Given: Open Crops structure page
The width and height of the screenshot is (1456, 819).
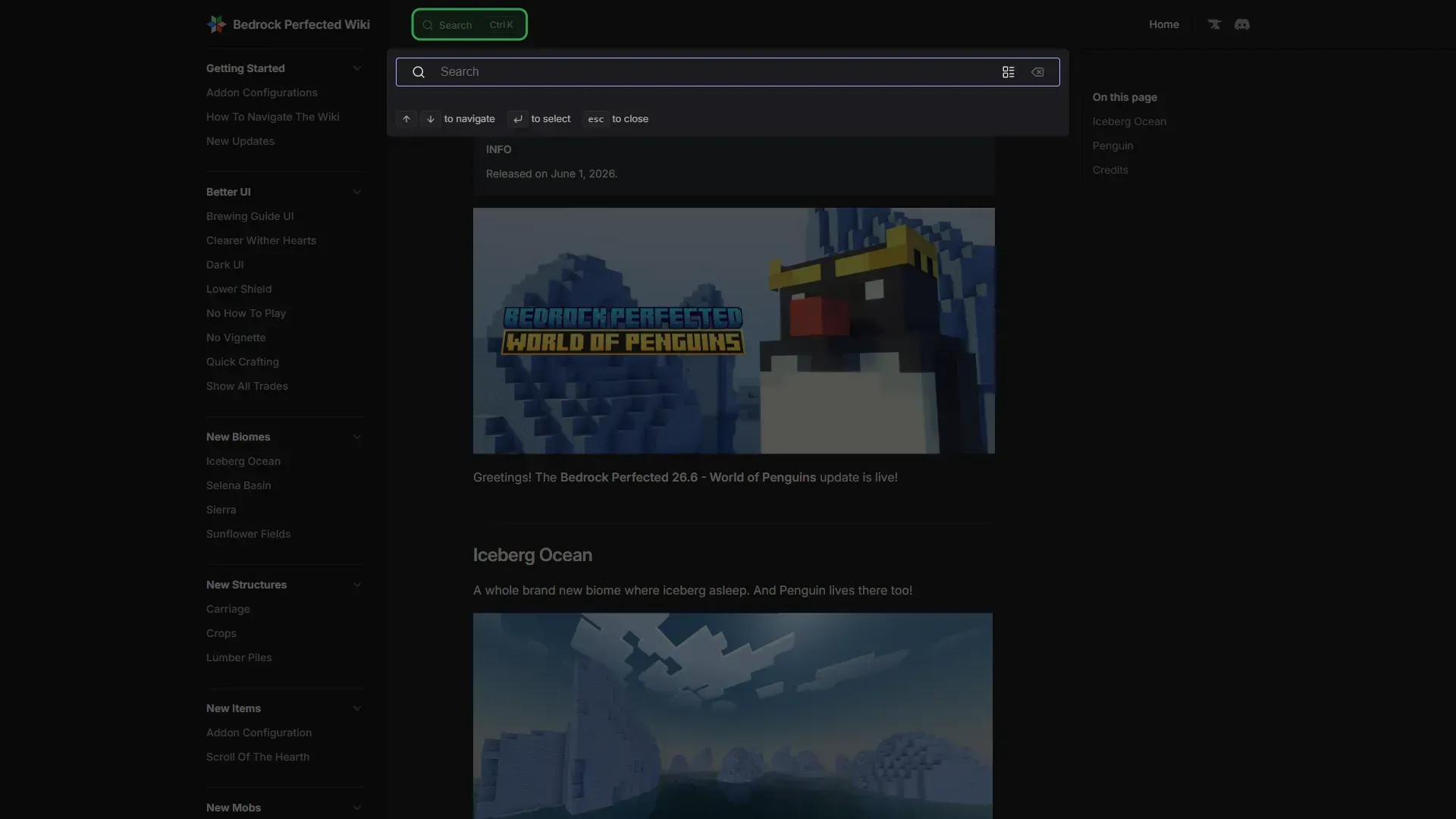Looking at the screenshot, I should click(221, 633).
